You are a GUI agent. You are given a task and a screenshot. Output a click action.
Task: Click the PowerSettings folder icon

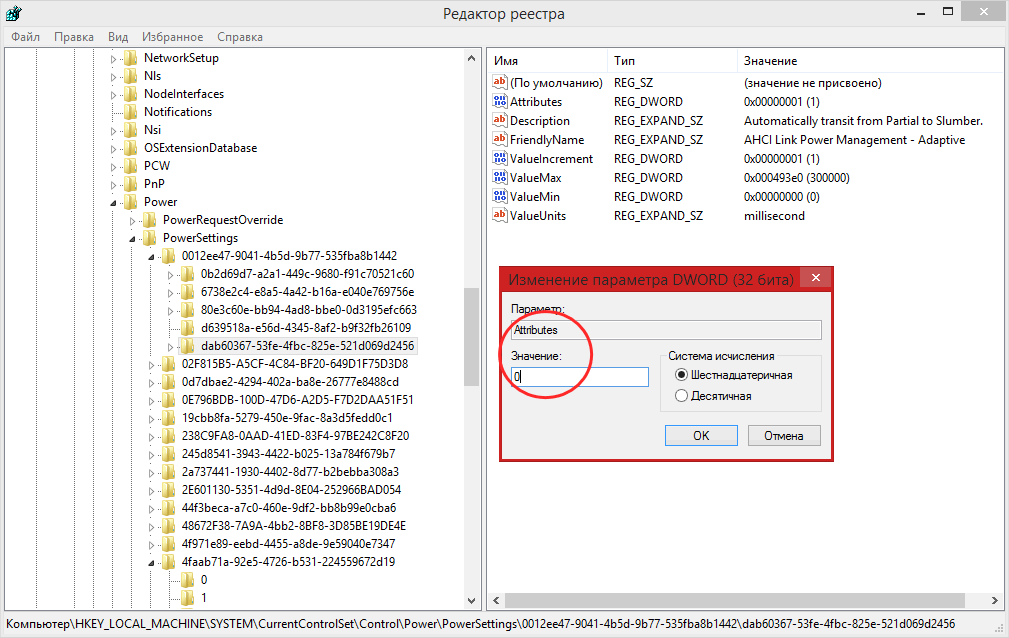pos(150,238)
